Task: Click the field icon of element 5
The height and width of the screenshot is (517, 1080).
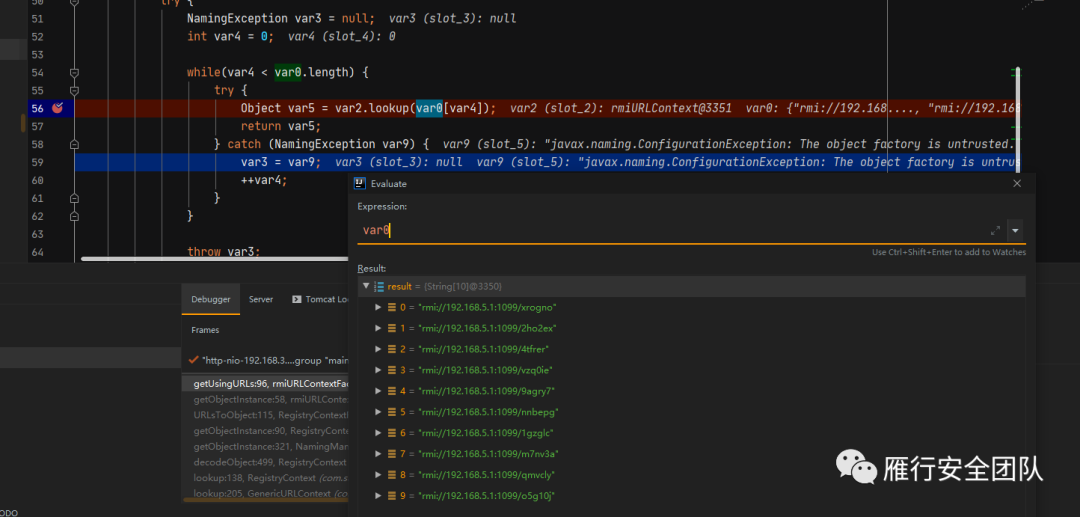Action: click(392, 412)
